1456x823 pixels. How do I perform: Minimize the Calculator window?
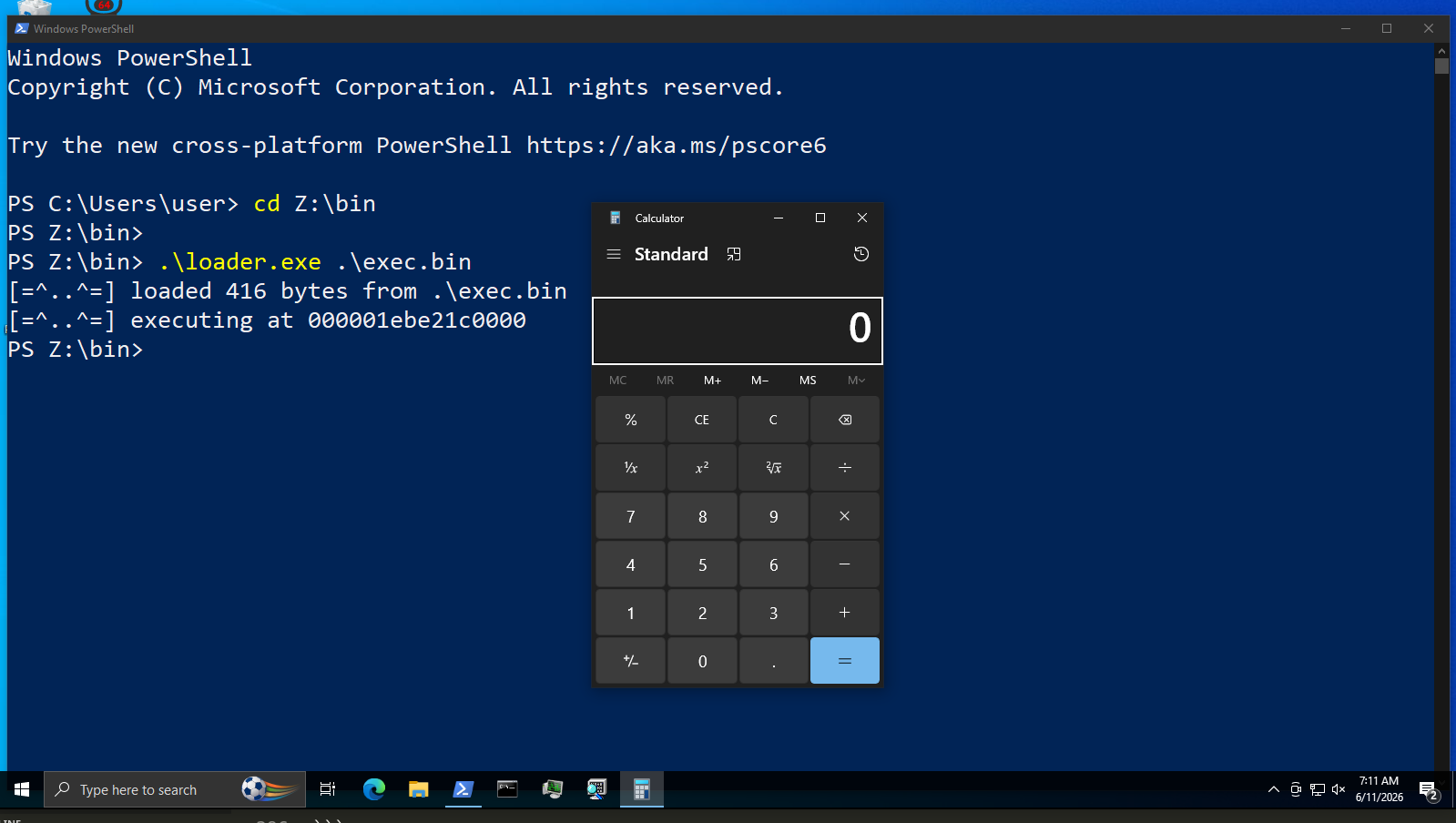click(x=779, y=218)
